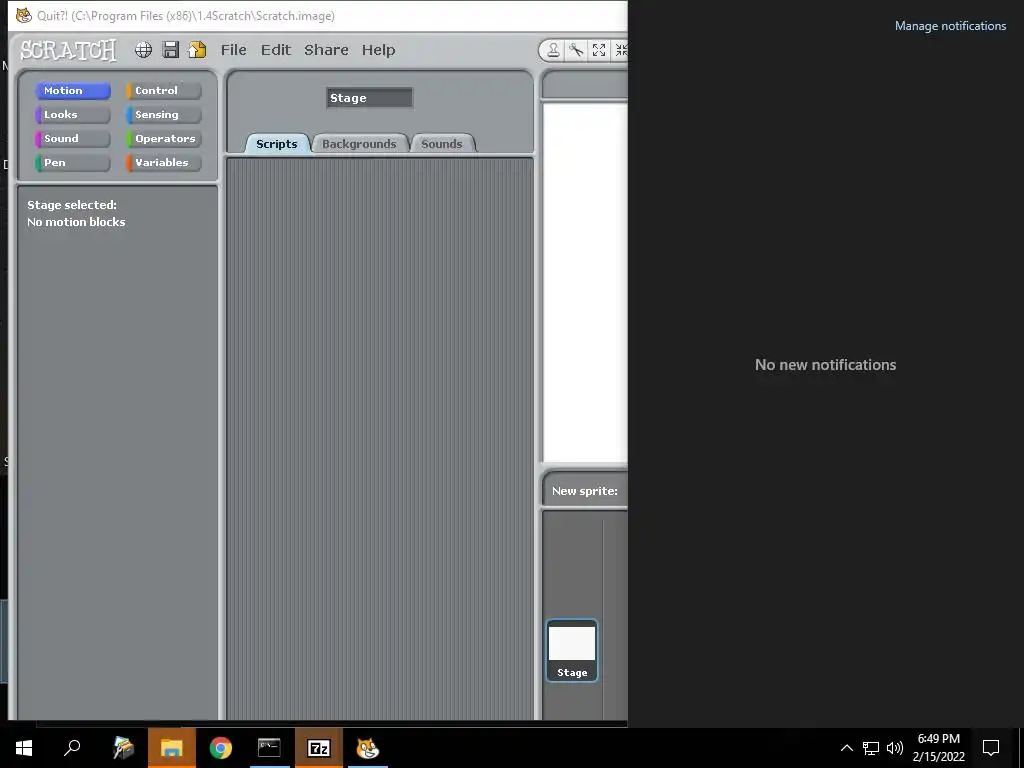The width and height of the screenshot is (1024, 768).
Task: Click the 'Stage selected:' text
Action: click(x=72, y=205)
